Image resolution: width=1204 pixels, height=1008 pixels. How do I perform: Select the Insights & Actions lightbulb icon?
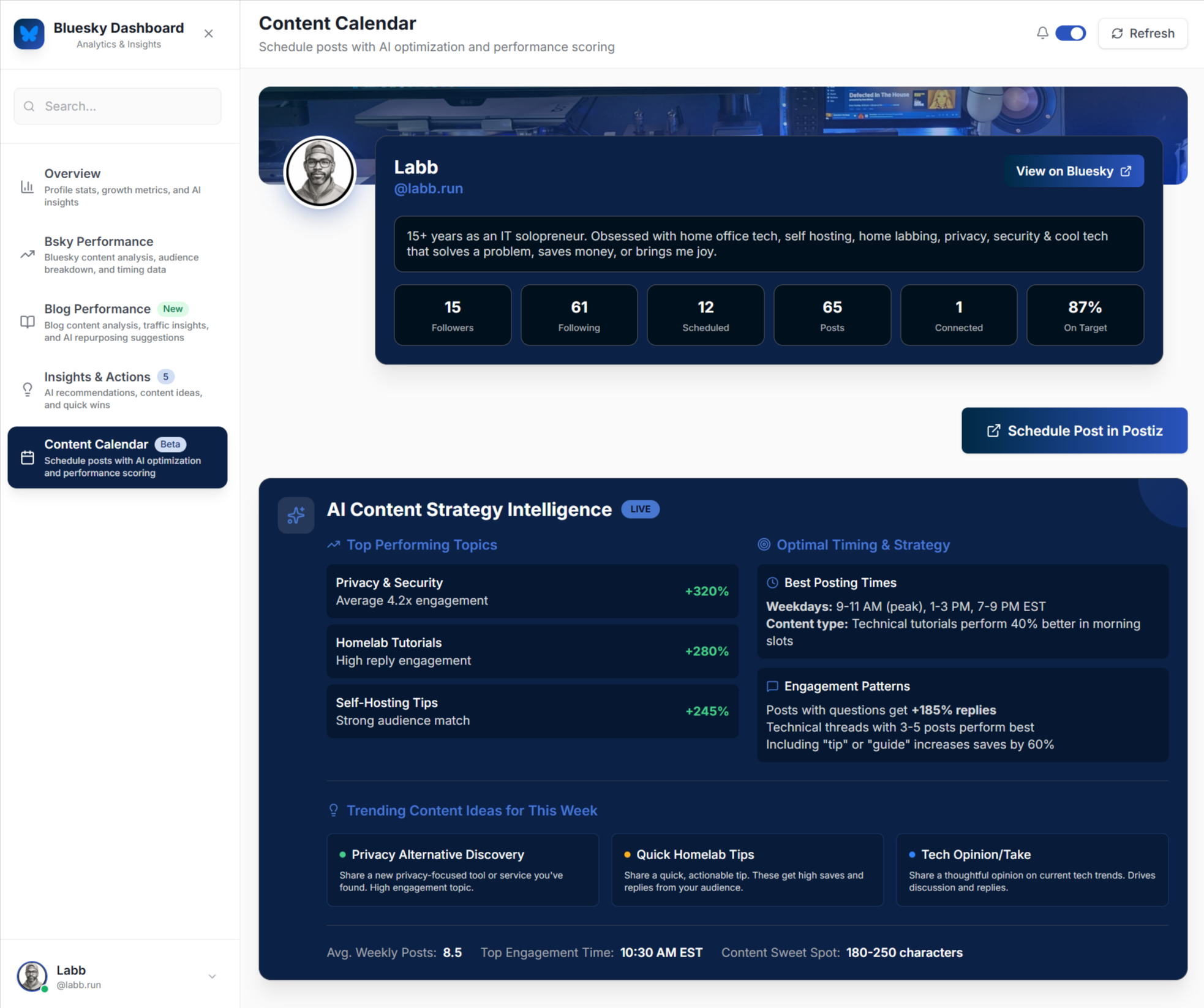(x=28, y=390)
